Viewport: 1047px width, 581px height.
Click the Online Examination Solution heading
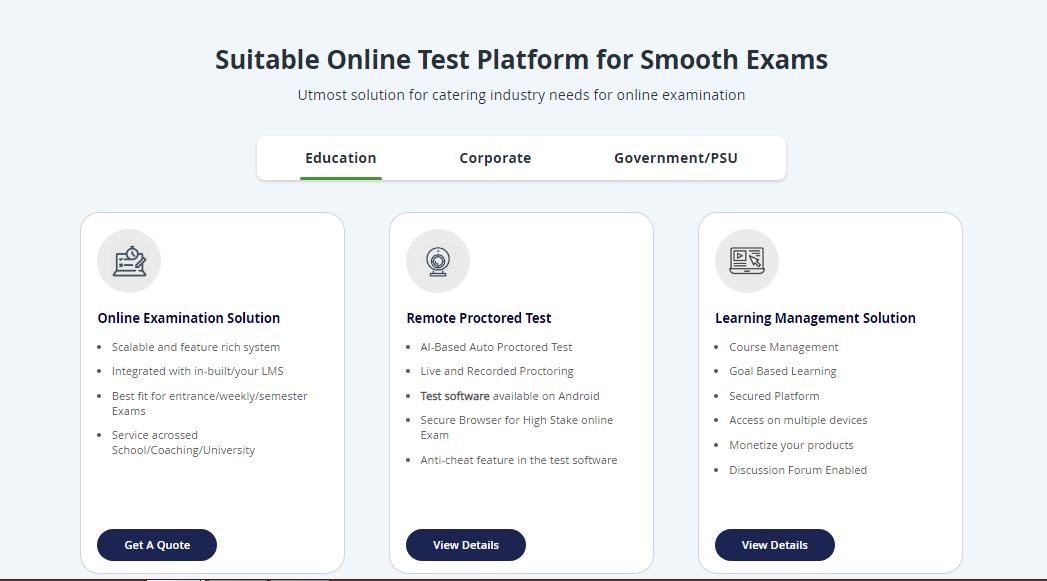click(x=189, y=318)
